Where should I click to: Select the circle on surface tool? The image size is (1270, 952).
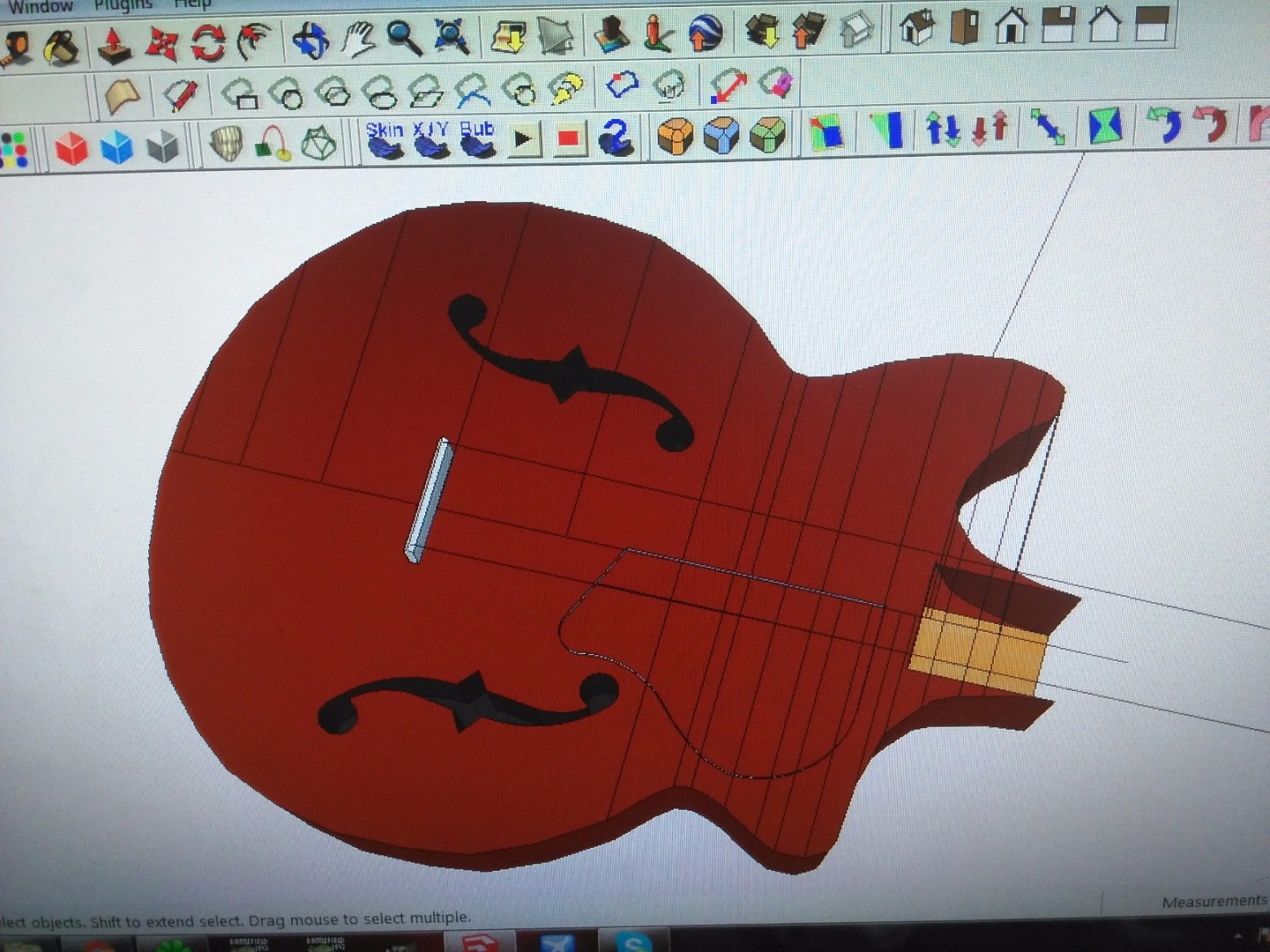click(x=286, y=92)
